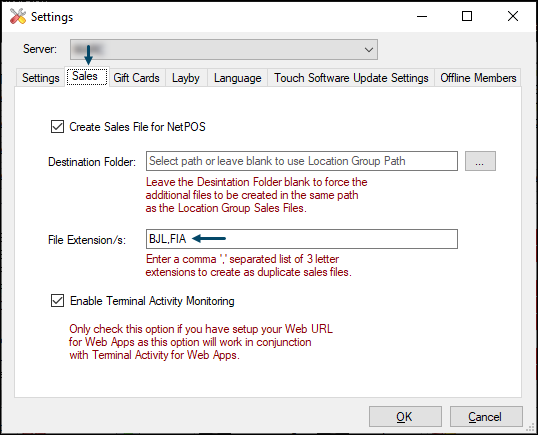View the Offline Members tab
This screenshot has width=538, height=435.
click(x=478, y=78)
